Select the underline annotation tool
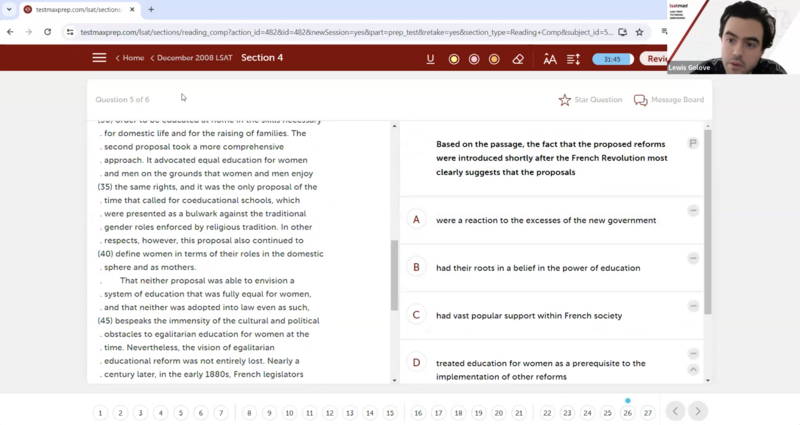 [430, 59]
